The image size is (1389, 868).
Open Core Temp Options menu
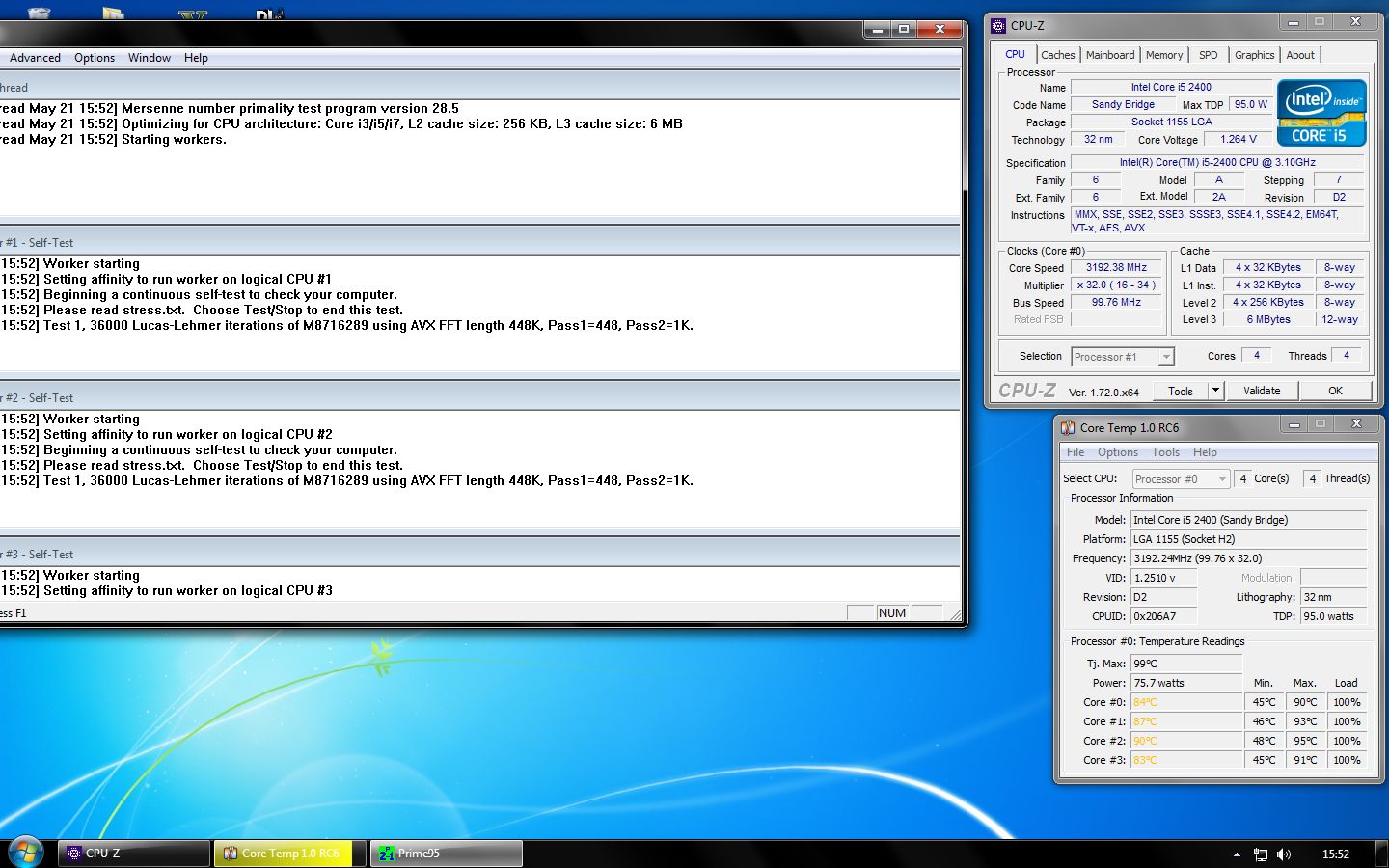[1118, 452]
